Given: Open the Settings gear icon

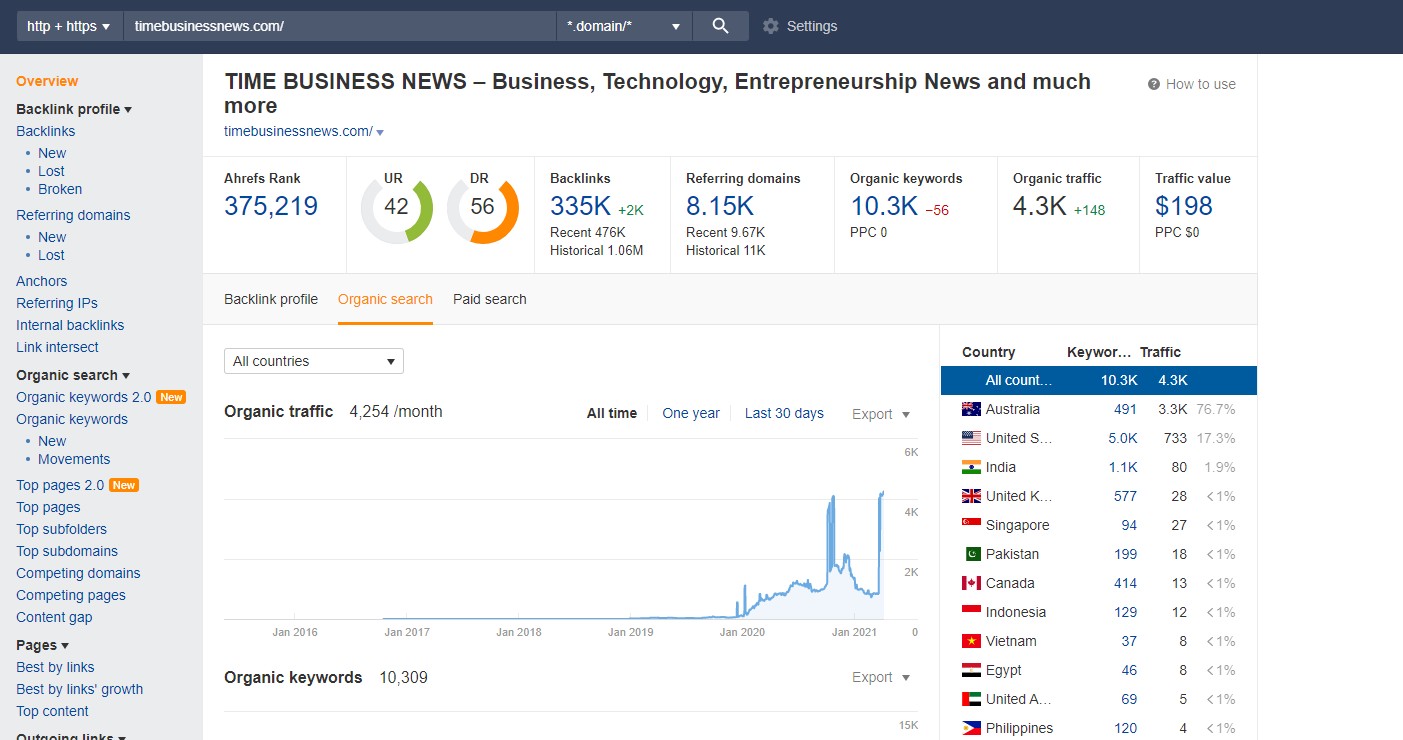Looking at the screenshot, I should point(770,26).
